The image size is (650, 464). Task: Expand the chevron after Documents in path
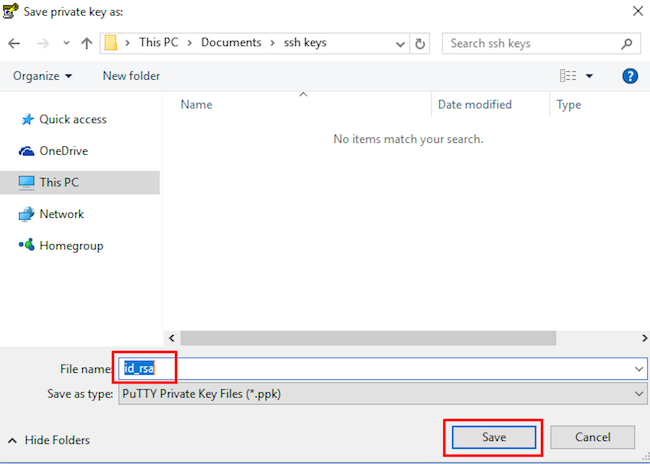pyautogui.click(x=272, y=43)
